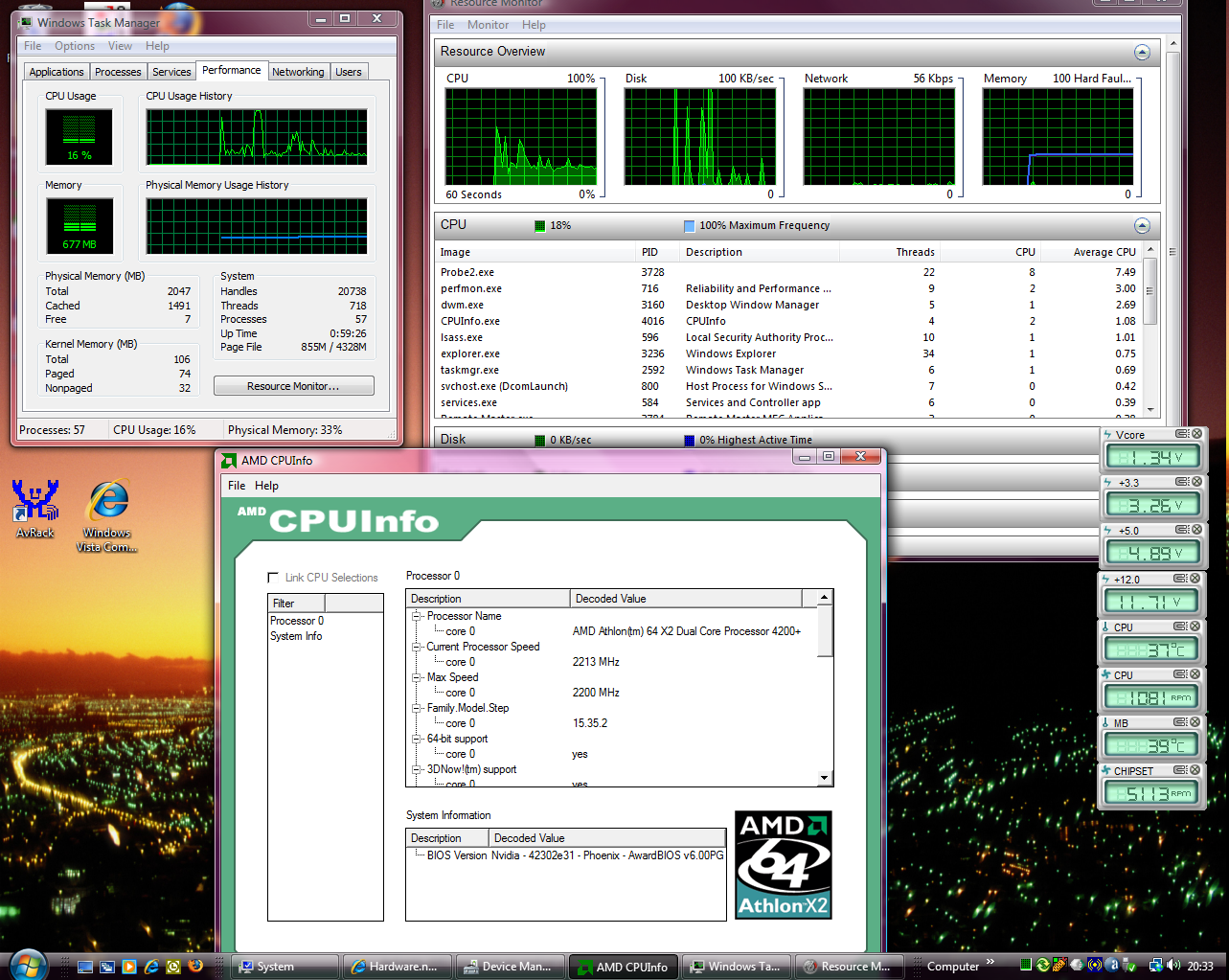Screen dimensions: 1229x980
Task: Switch to Device Man... taskbar button
Action: click(511, 967)
